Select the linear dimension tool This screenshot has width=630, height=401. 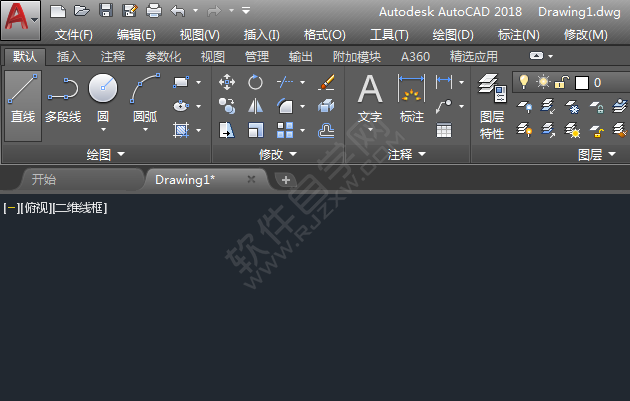click(444, 82)
